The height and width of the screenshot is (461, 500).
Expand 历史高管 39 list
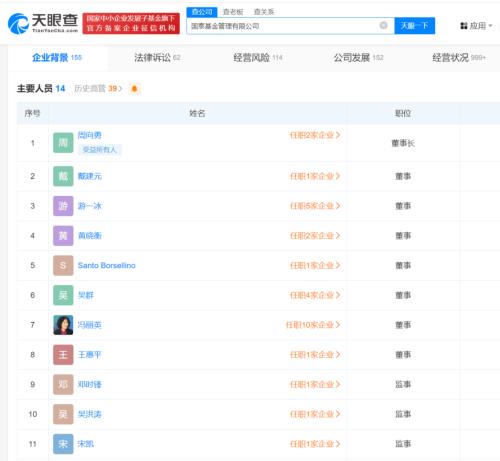[x=98, y=89]
